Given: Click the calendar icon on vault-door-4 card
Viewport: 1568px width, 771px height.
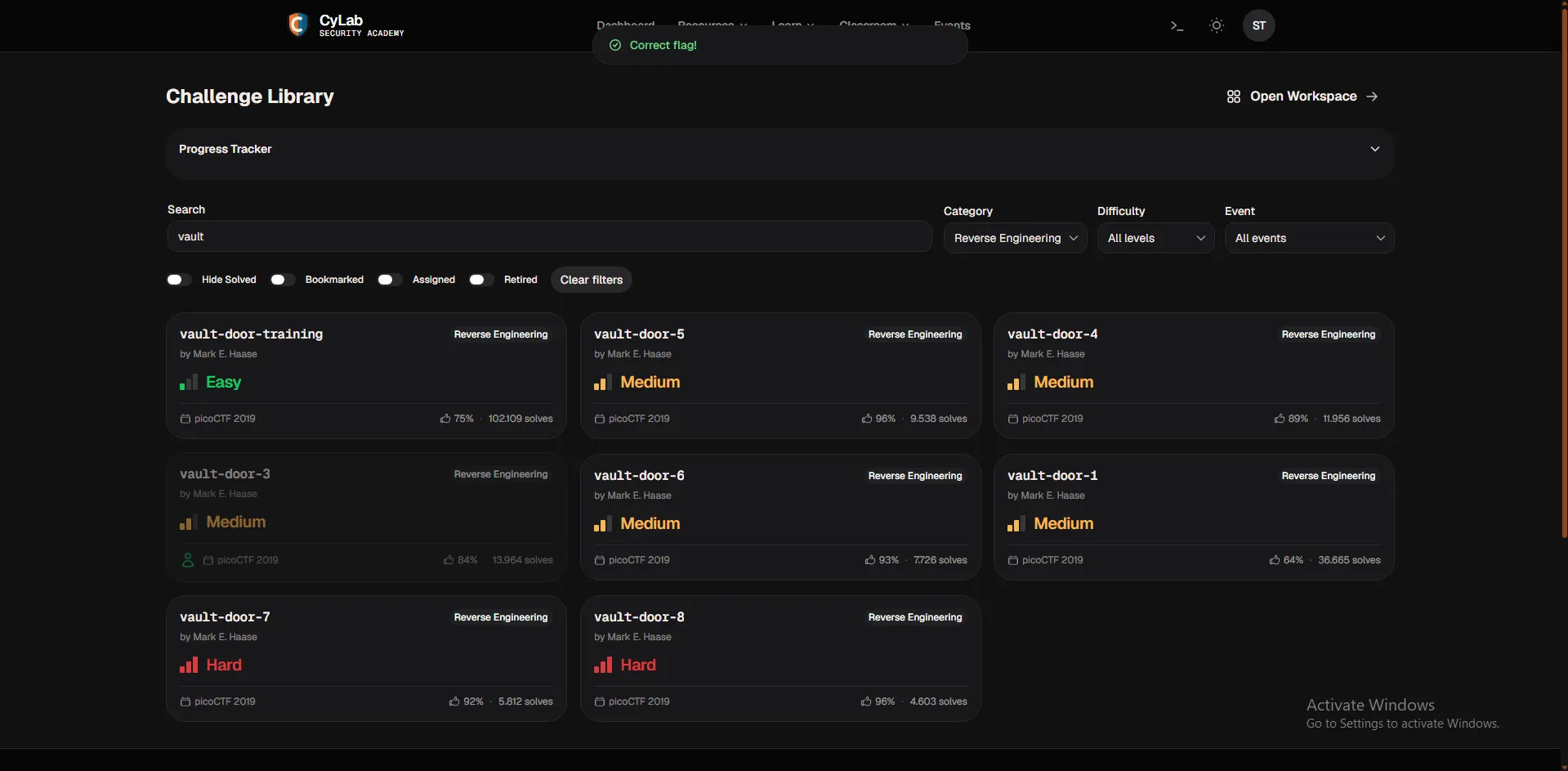Looking at the screenshot, I should [x=1013, y=419].
